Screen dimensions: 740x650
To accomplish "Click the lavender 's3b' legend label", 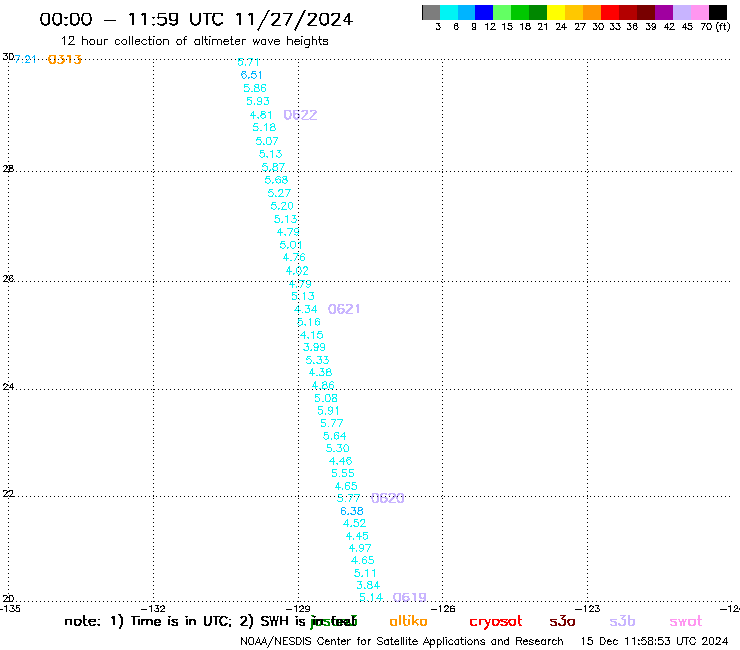I will click(x=622, y=621).
